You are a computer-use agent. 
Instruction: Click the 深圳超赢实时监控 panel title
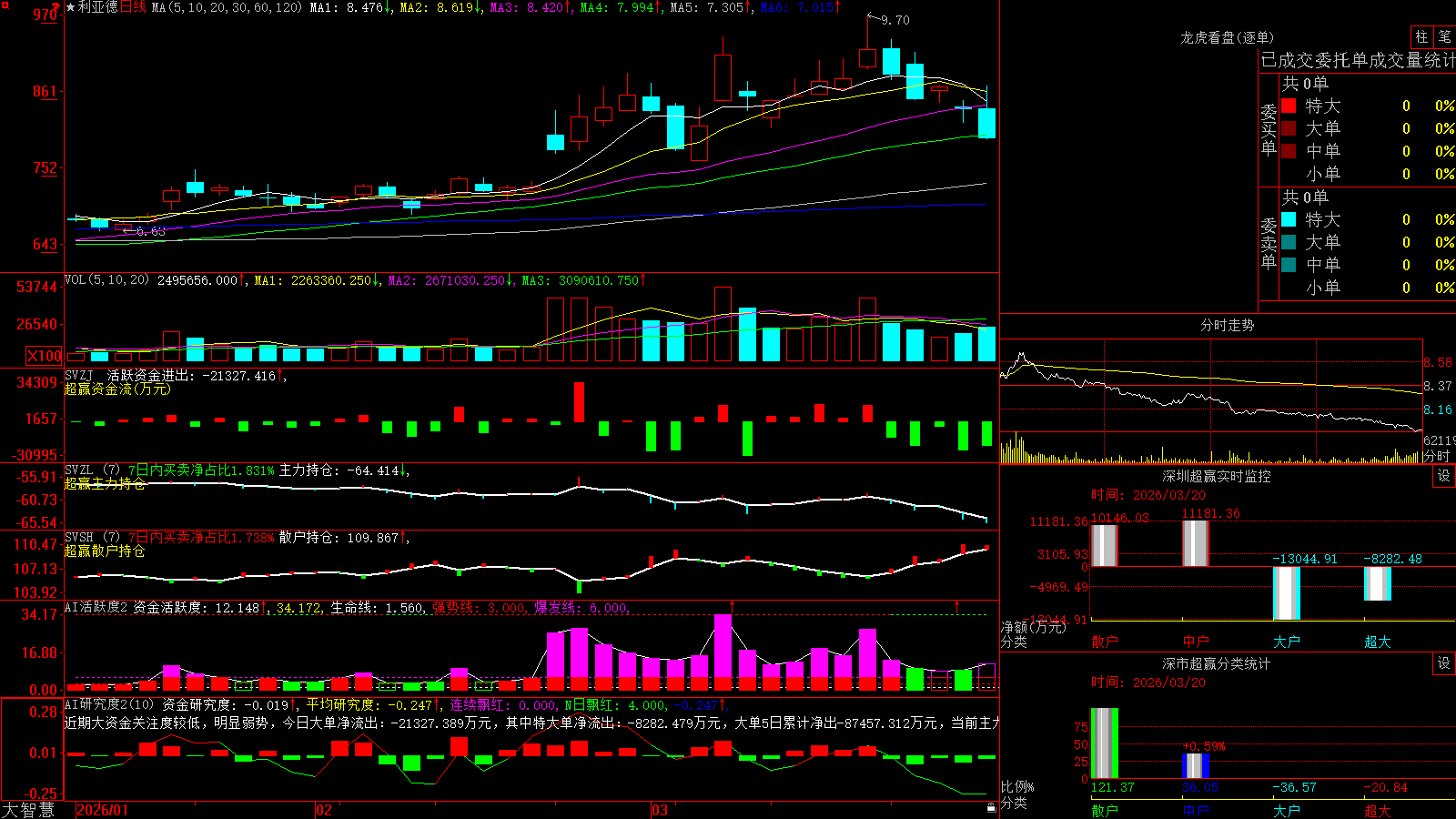(1217, 476)
